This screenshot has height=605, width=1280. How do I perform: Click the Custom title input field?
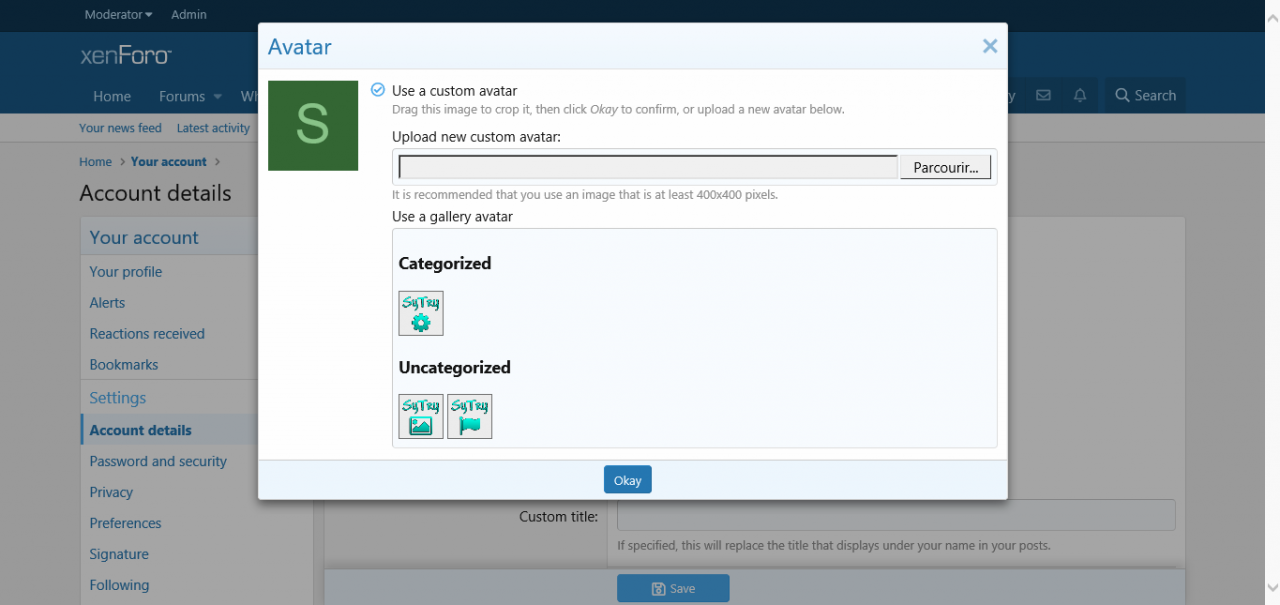tap(895, 516)
